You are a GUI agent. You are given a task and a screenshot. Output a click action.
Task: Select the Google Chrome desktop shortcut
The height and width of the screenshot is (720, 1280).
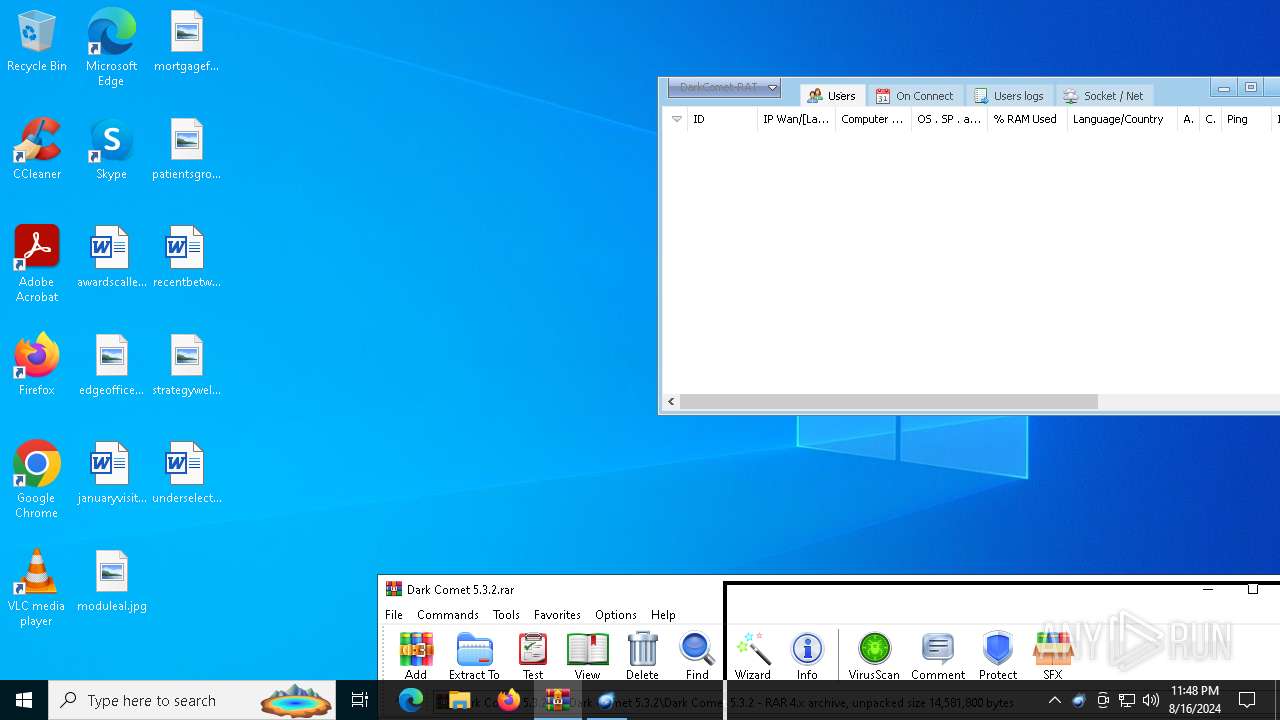(x=37, y=480)
